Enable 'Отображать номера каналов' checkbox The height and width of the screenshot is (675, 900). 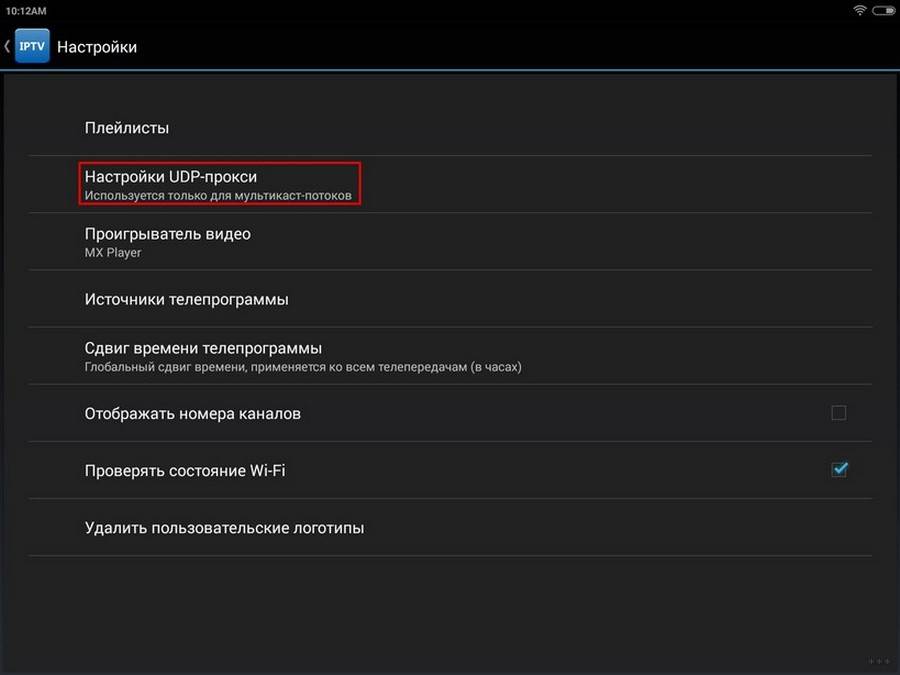pos(838,413)
